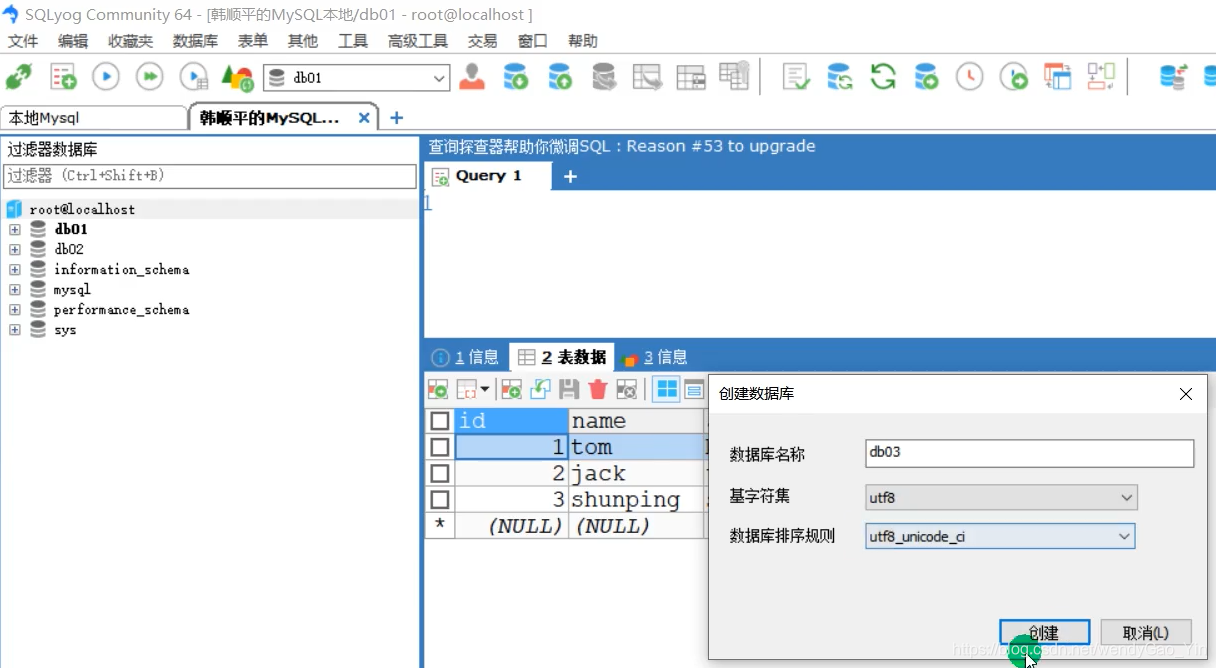Click the flush privileges icon near database selector

coord(237,77)
